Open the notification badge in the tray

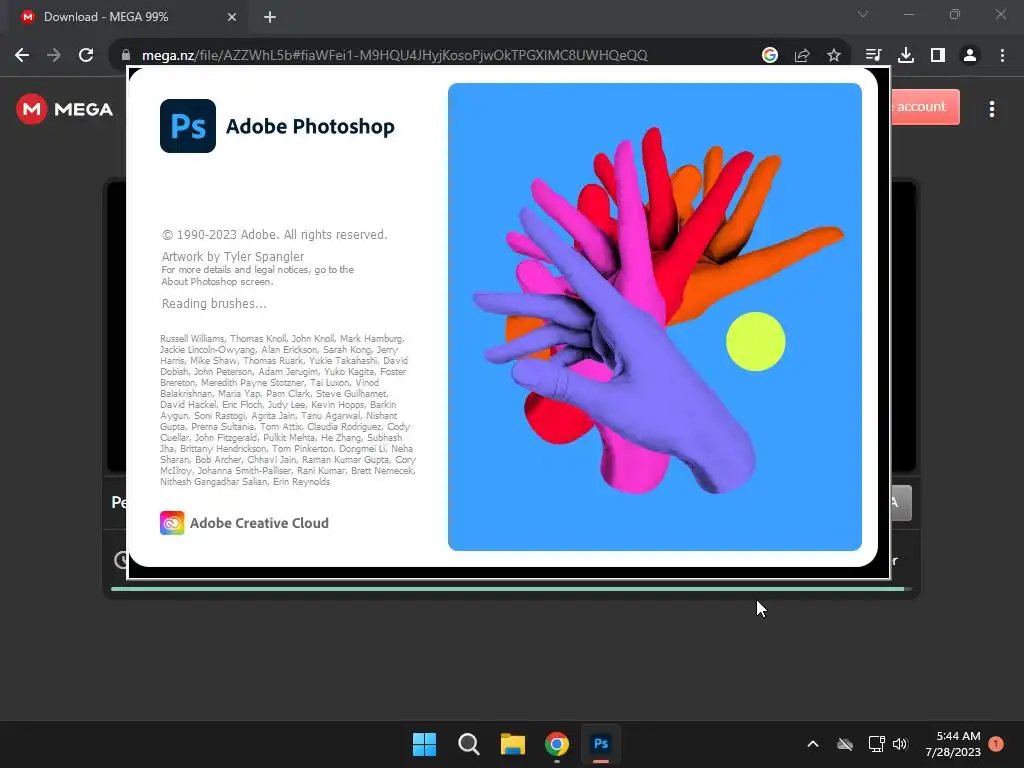coord(996,744)
